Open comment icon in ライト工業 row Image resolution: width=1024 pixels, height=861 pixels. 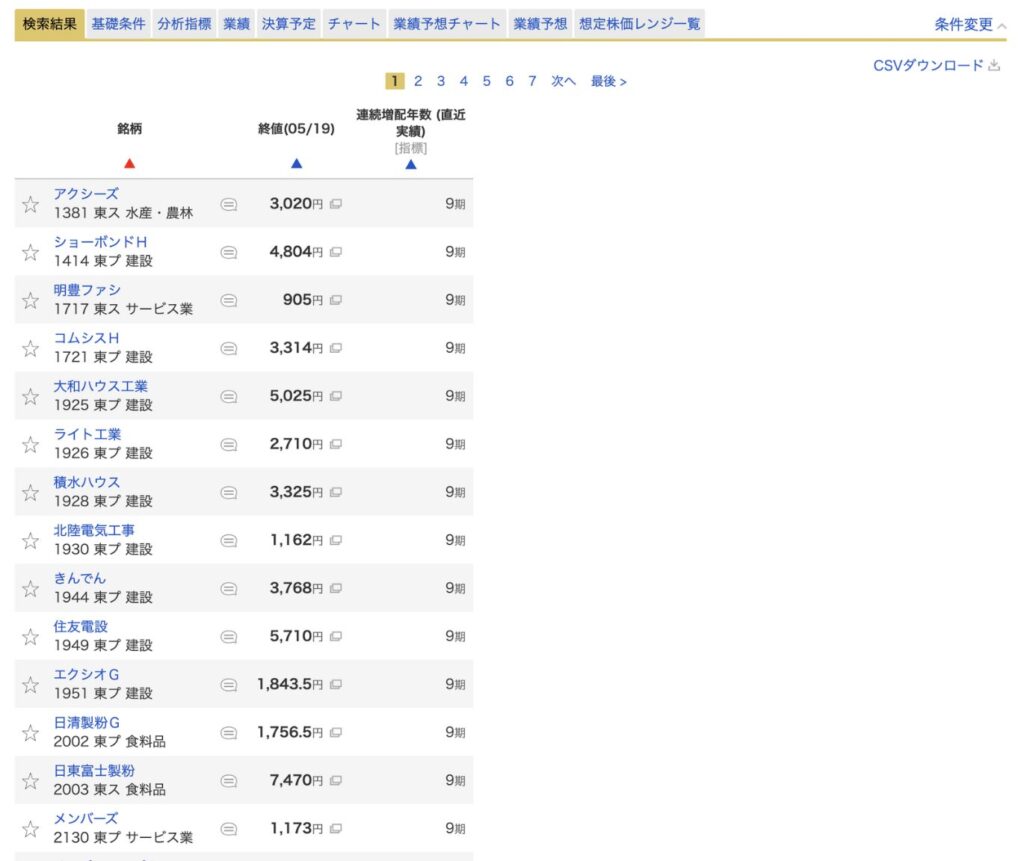click(229, 445)
